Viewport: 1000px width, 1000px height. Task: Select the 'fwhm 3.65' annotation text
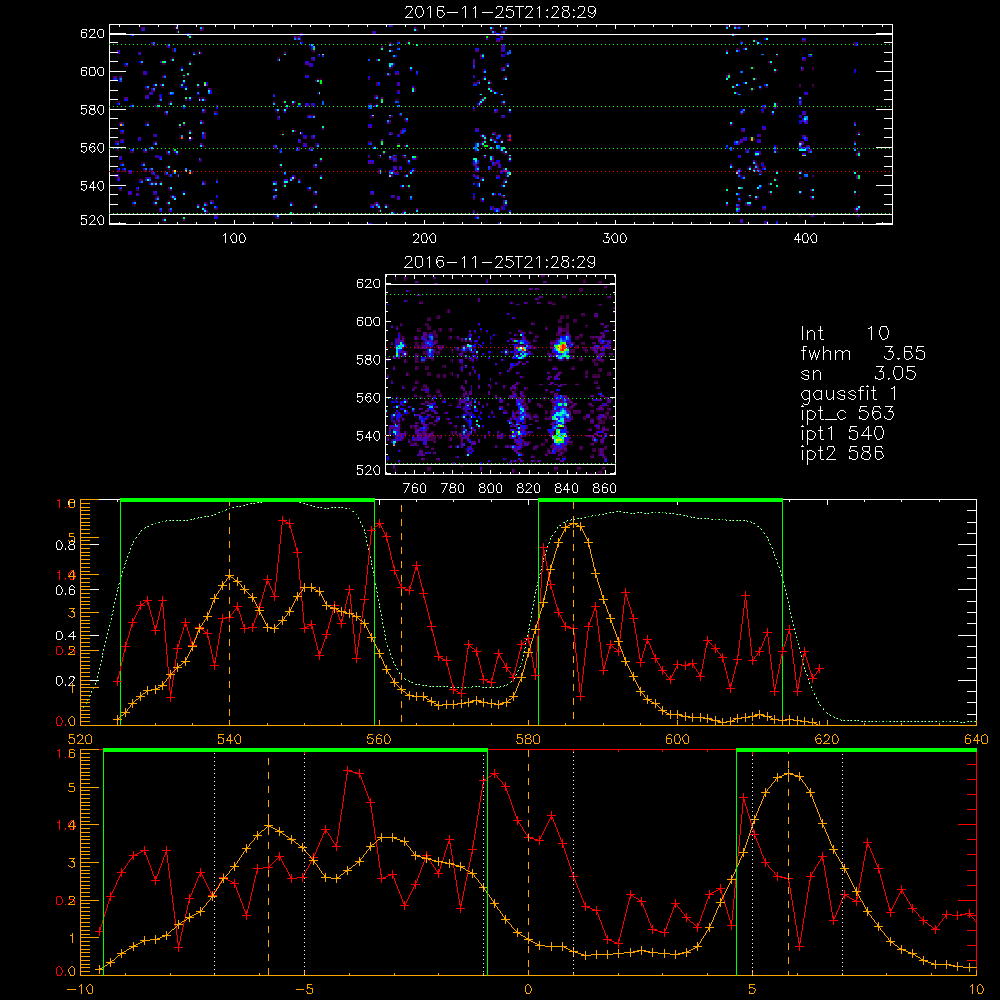point(863,353)
